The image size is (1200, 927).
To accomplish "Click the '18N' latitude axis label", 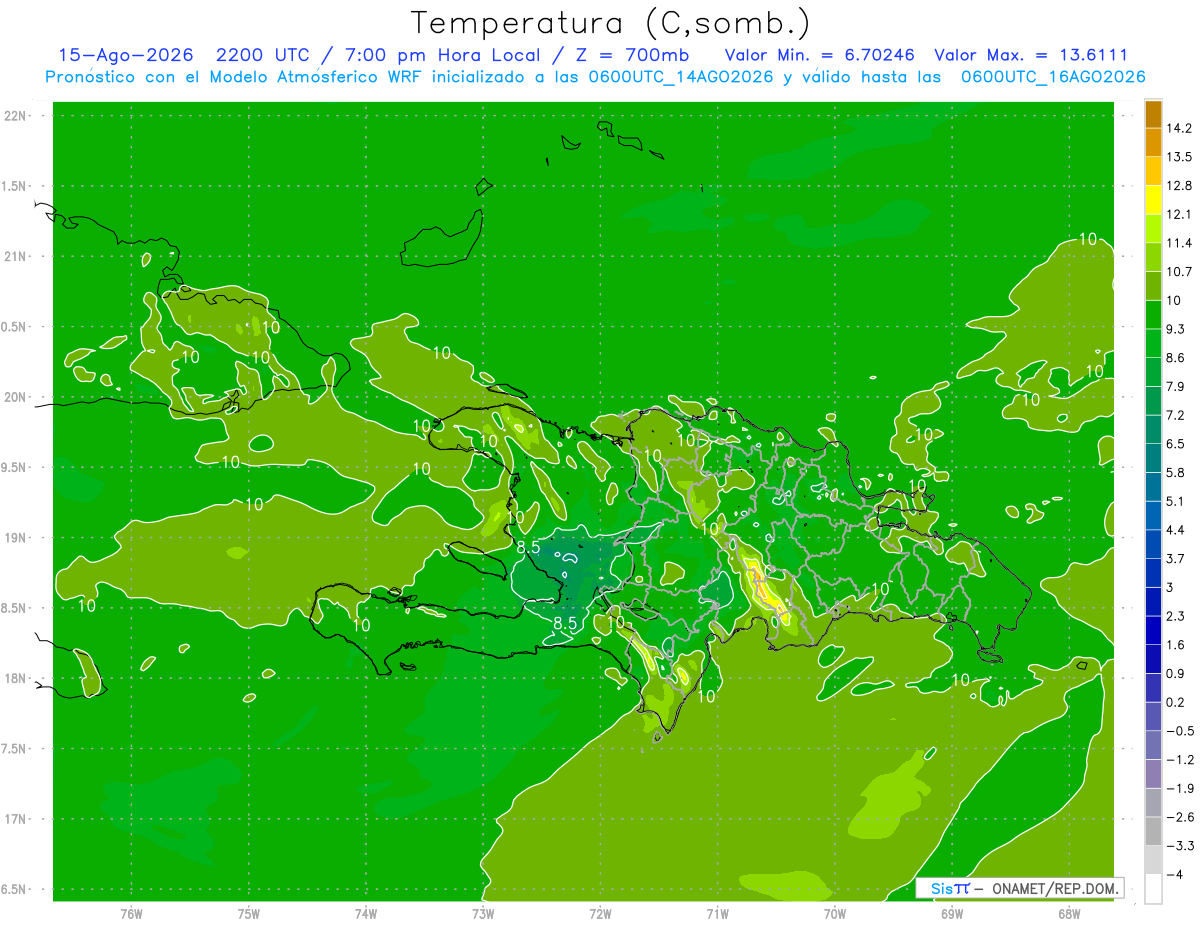I will (x=17, y=679).
